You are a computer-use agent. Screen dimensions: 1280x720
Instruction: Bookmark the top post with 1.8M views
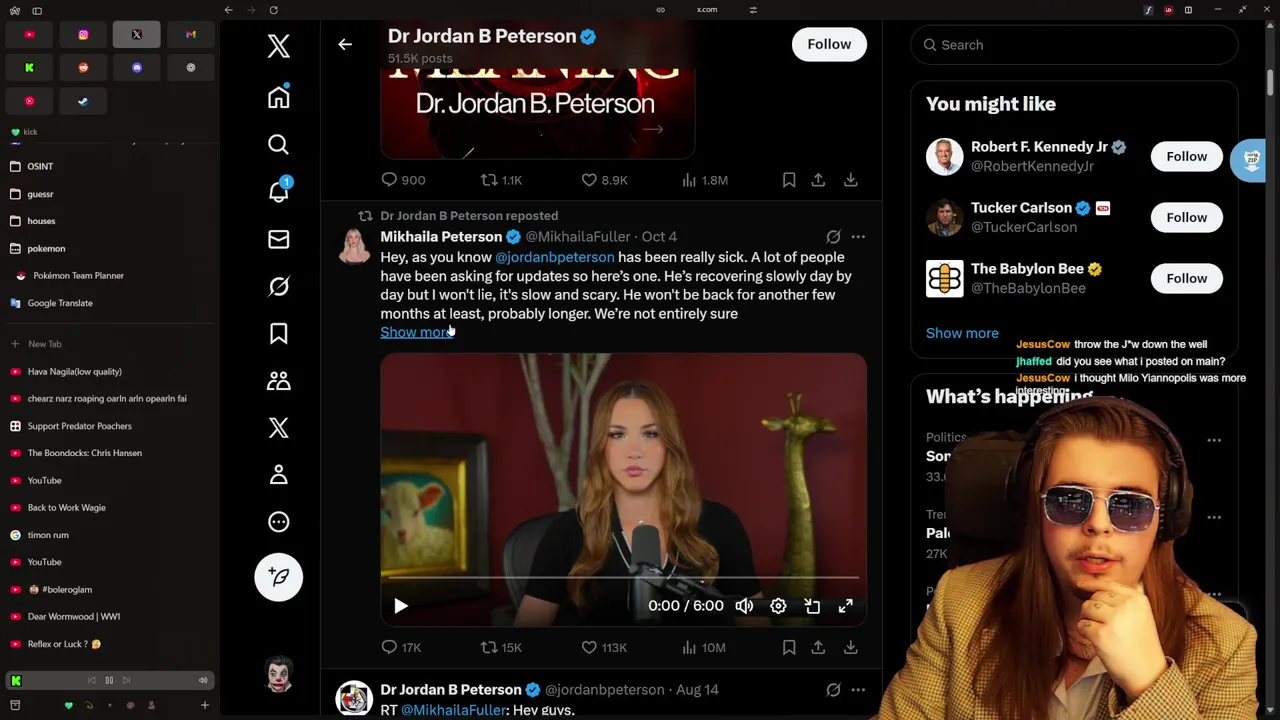(x=789, y=180)
